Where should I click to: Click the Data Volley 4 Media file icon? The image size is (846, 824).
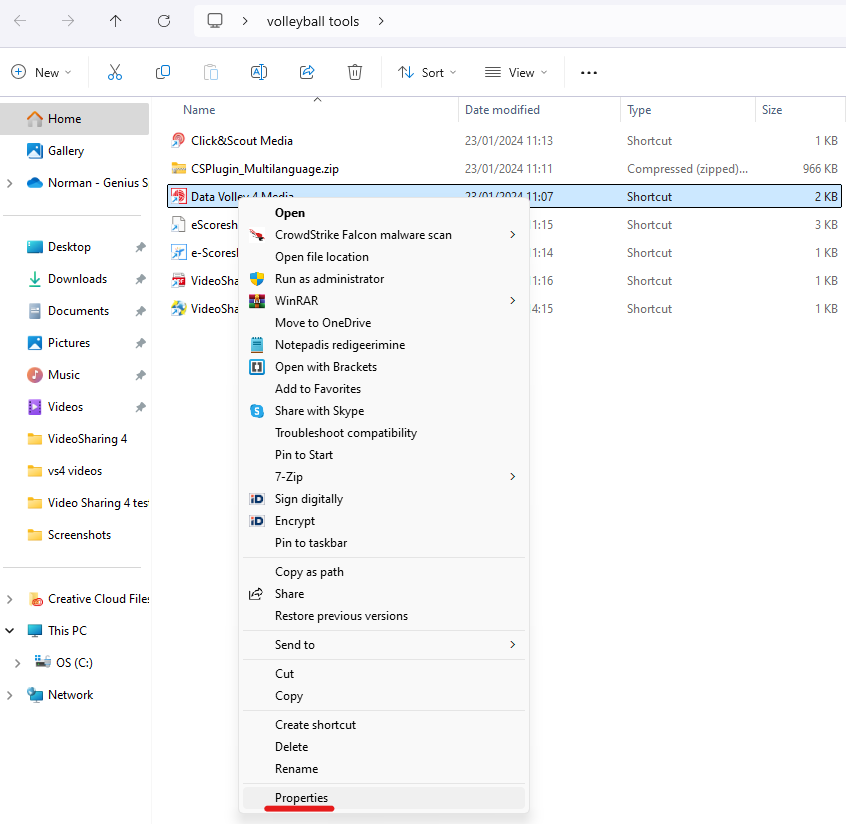tap(179, 196)
